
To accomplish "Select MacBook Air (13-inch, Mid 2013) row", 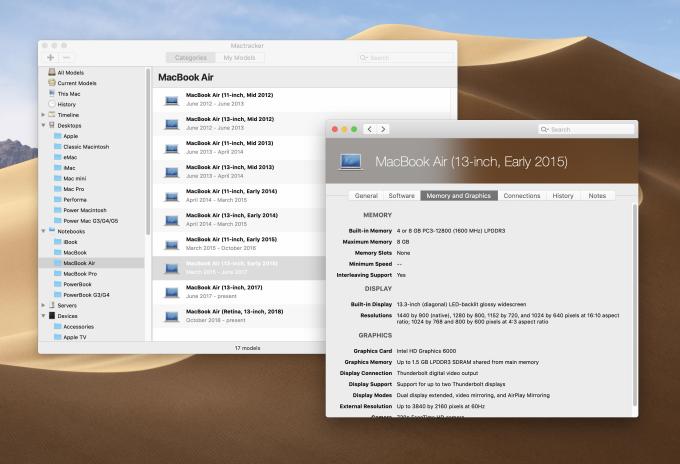I will (239, 171).
